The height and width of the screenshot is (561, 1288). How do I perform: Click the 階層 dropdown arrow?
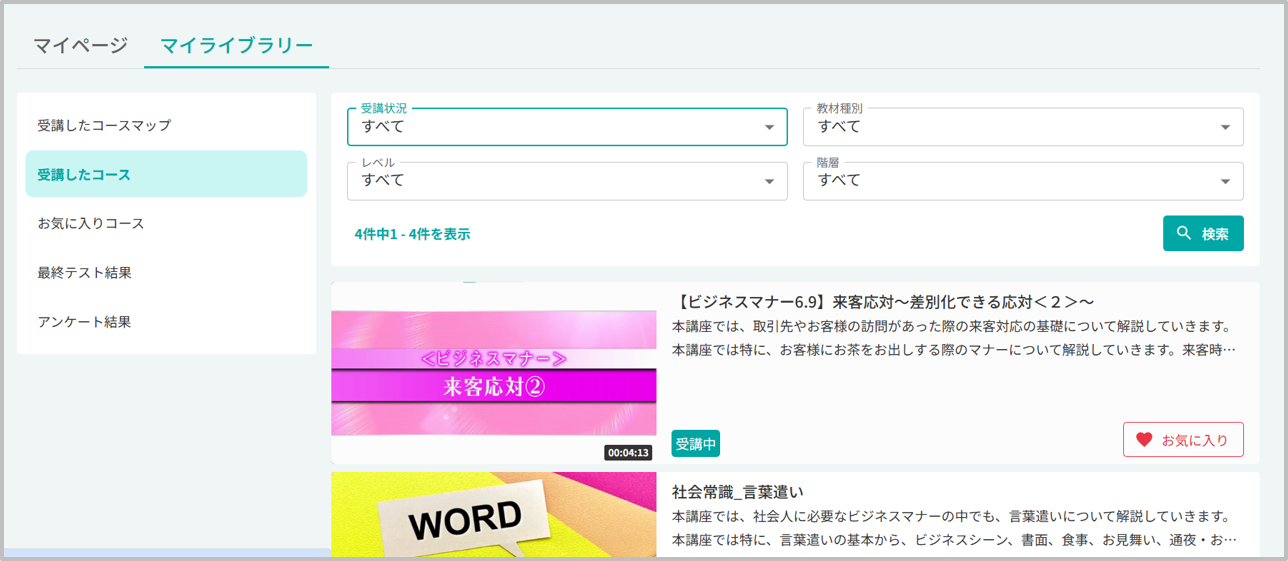point(1225,181)
